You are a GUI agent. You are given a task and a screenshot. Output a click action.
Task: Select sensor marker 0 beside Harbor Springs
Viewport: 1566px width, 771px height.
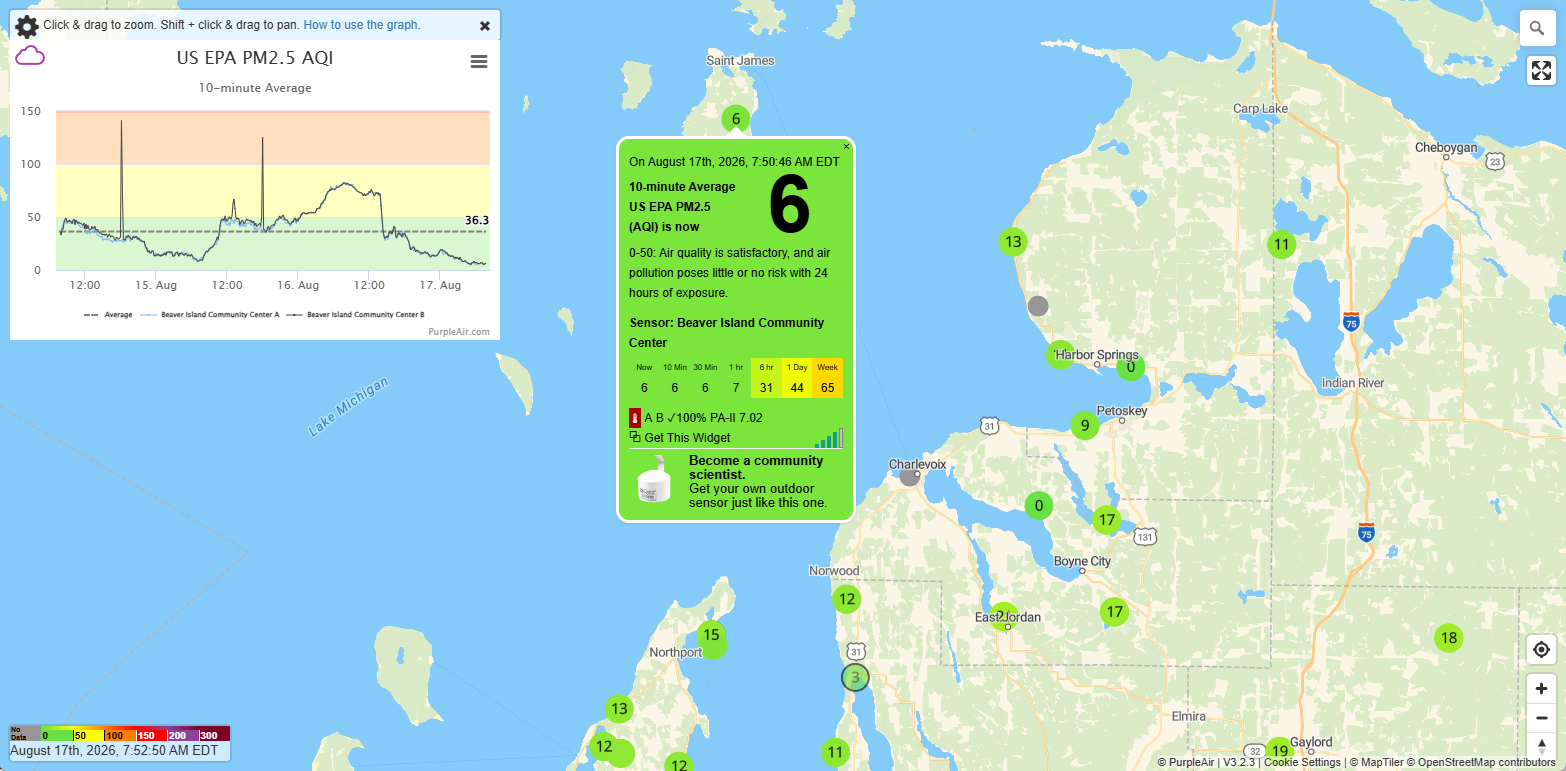click(x=1130, y=367)
